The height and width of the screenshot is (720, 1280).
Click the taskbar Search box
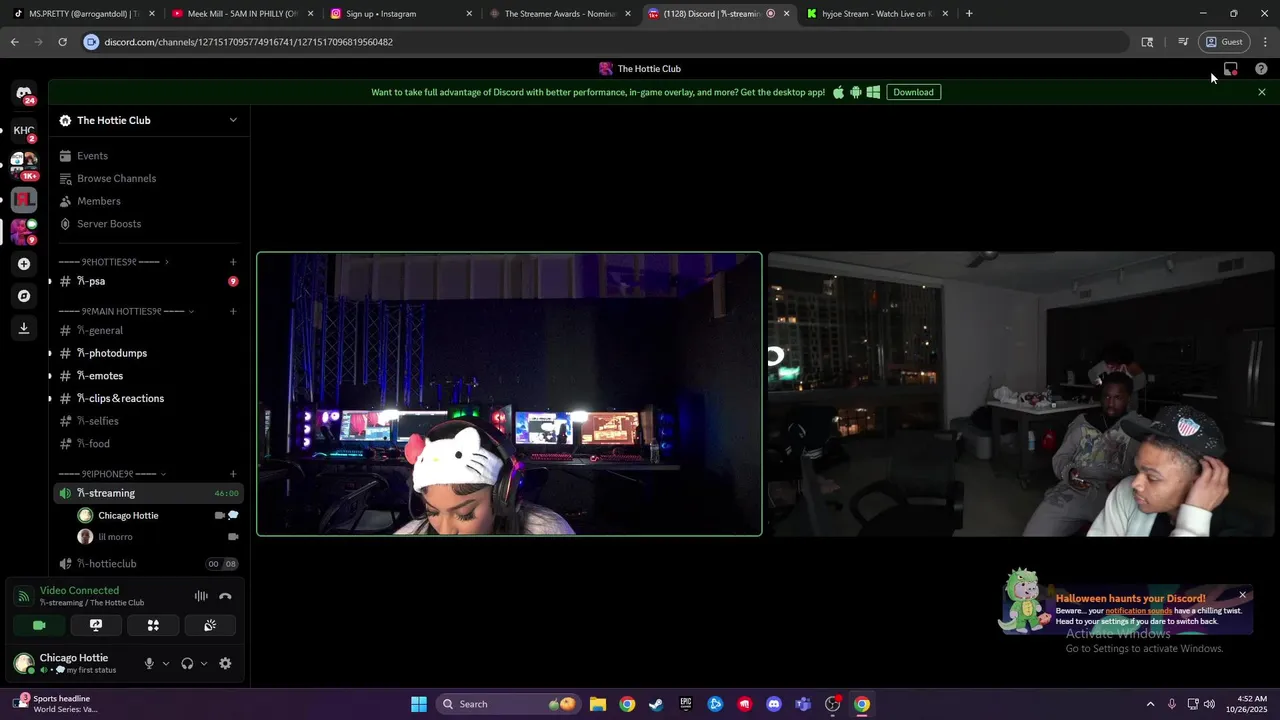(510, 704)
